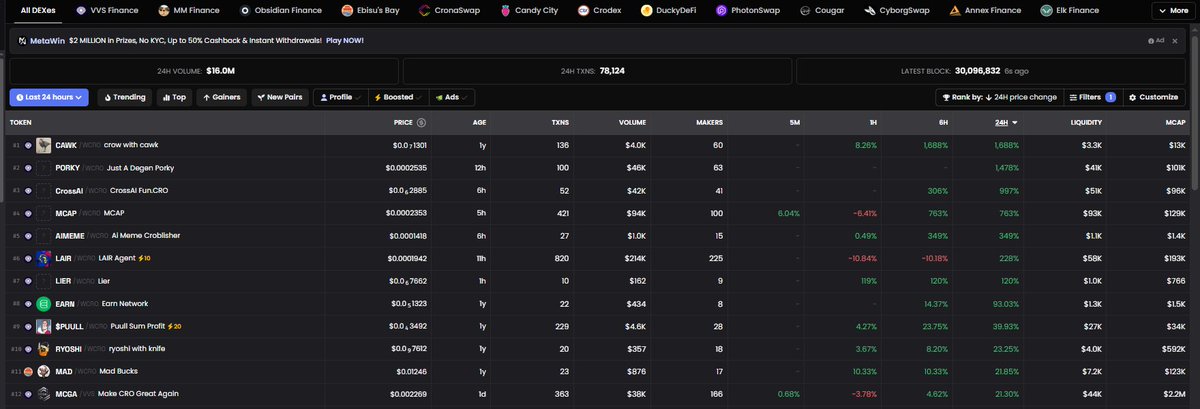The height and width of the screenshot is (409, 1200).
Task: Click the DEX badge icon on MAD row
Action: [x=28, y=371]
